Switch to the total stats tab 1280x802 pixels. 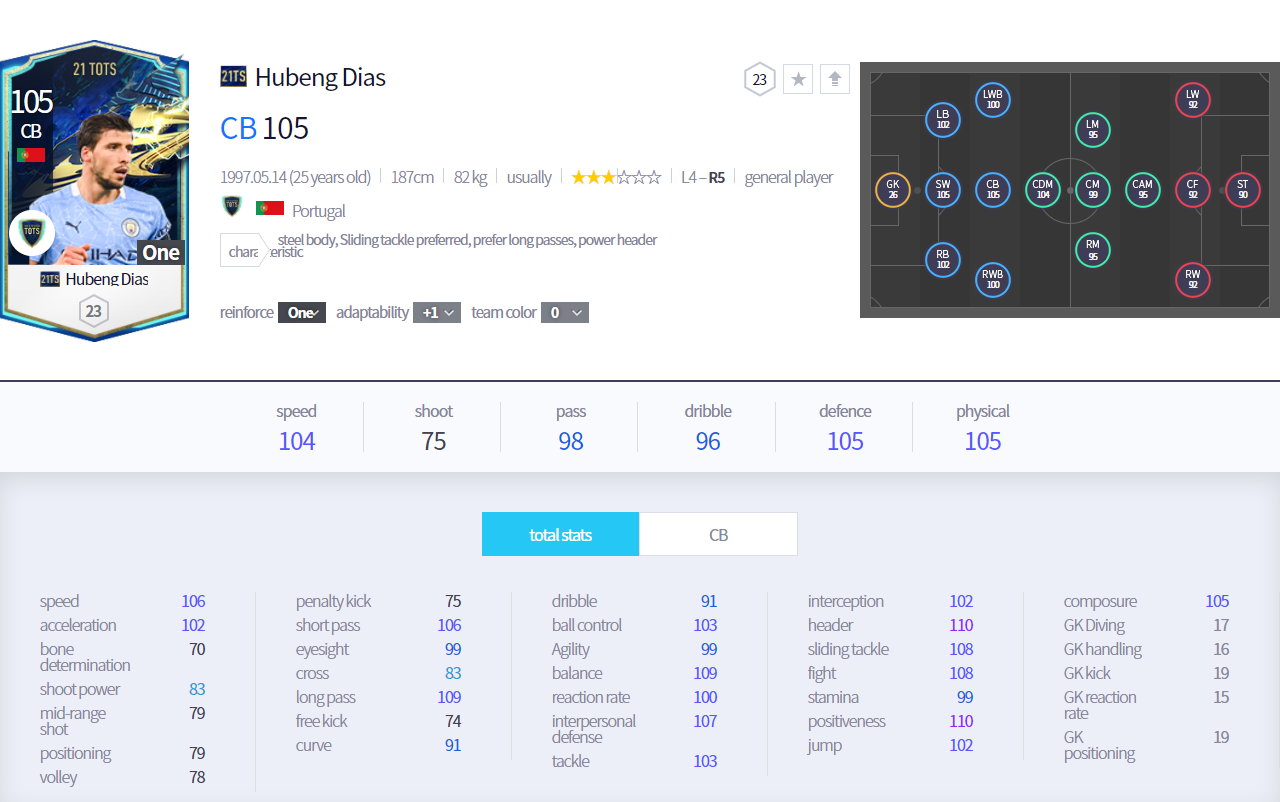[x=560, y=535]
